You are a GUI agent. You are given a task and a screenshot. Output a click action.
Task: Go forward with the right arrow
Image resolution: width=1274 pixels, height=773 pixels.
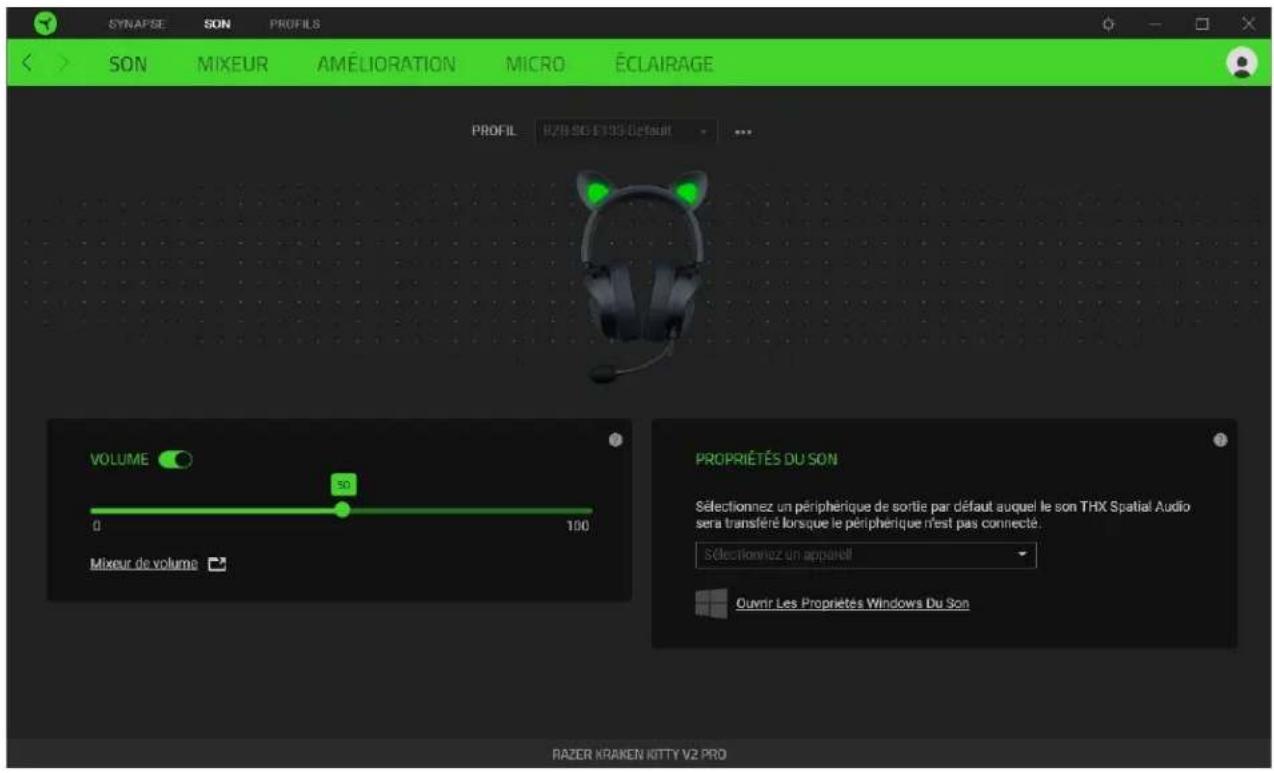[x=63, y=64]
